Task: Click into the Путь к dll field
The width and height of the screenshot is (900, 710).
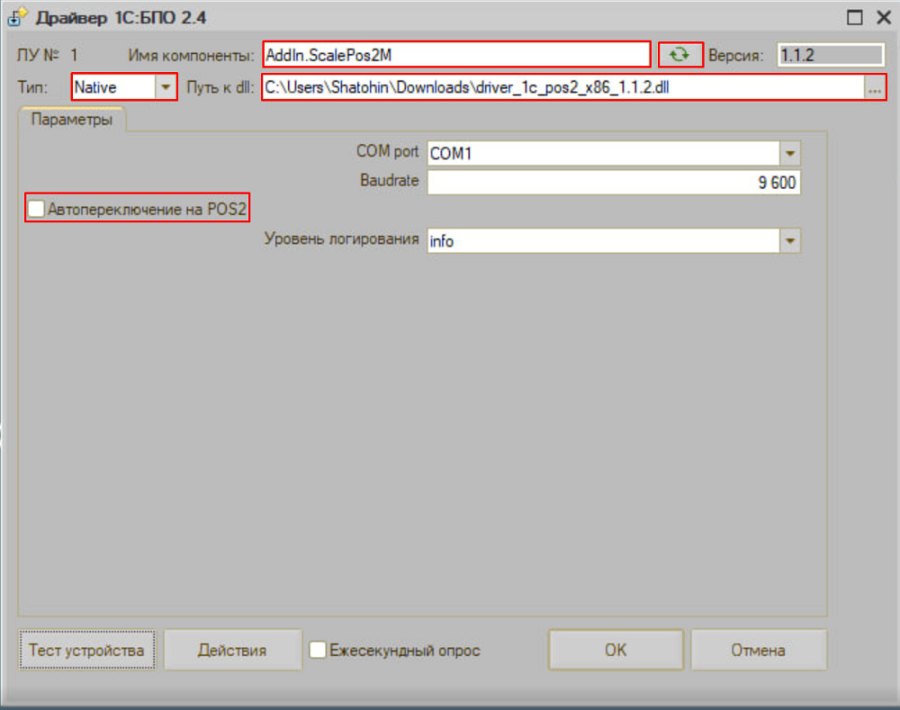Action: pos(564,88)
